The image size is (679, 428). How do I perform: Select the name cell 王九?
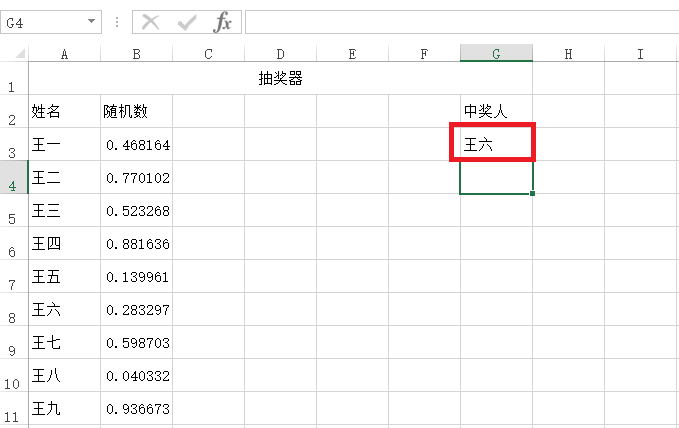coord(65,409)
